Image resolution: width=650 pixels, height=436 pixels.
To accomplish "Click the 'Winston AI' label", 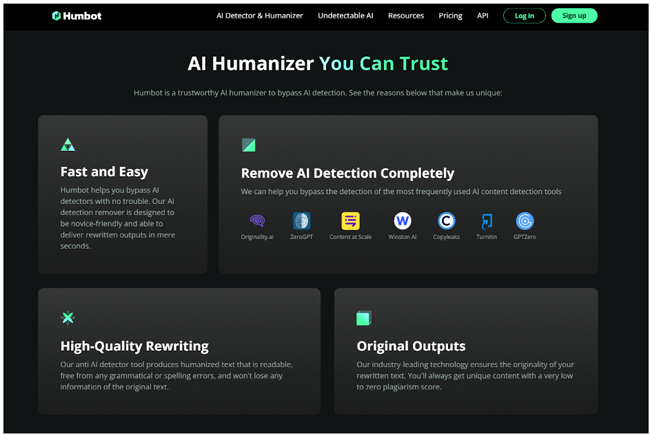I will [403, 237].
